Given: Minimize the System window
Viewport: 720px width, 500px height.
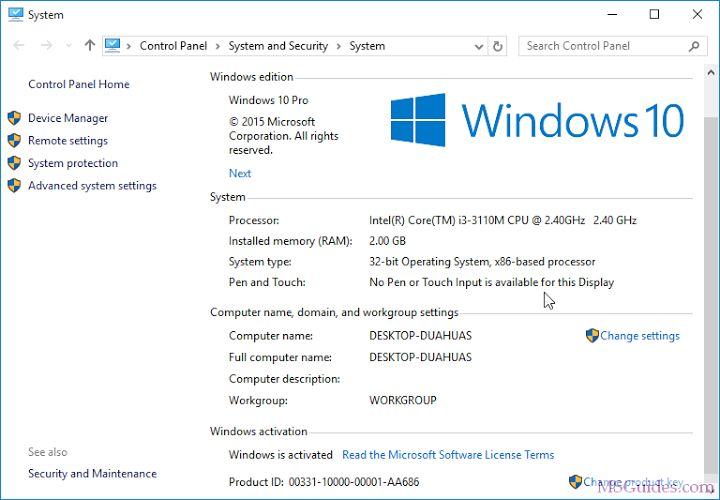Looking at the screenshot, I should pyautogui.click(x=612, y=14).
